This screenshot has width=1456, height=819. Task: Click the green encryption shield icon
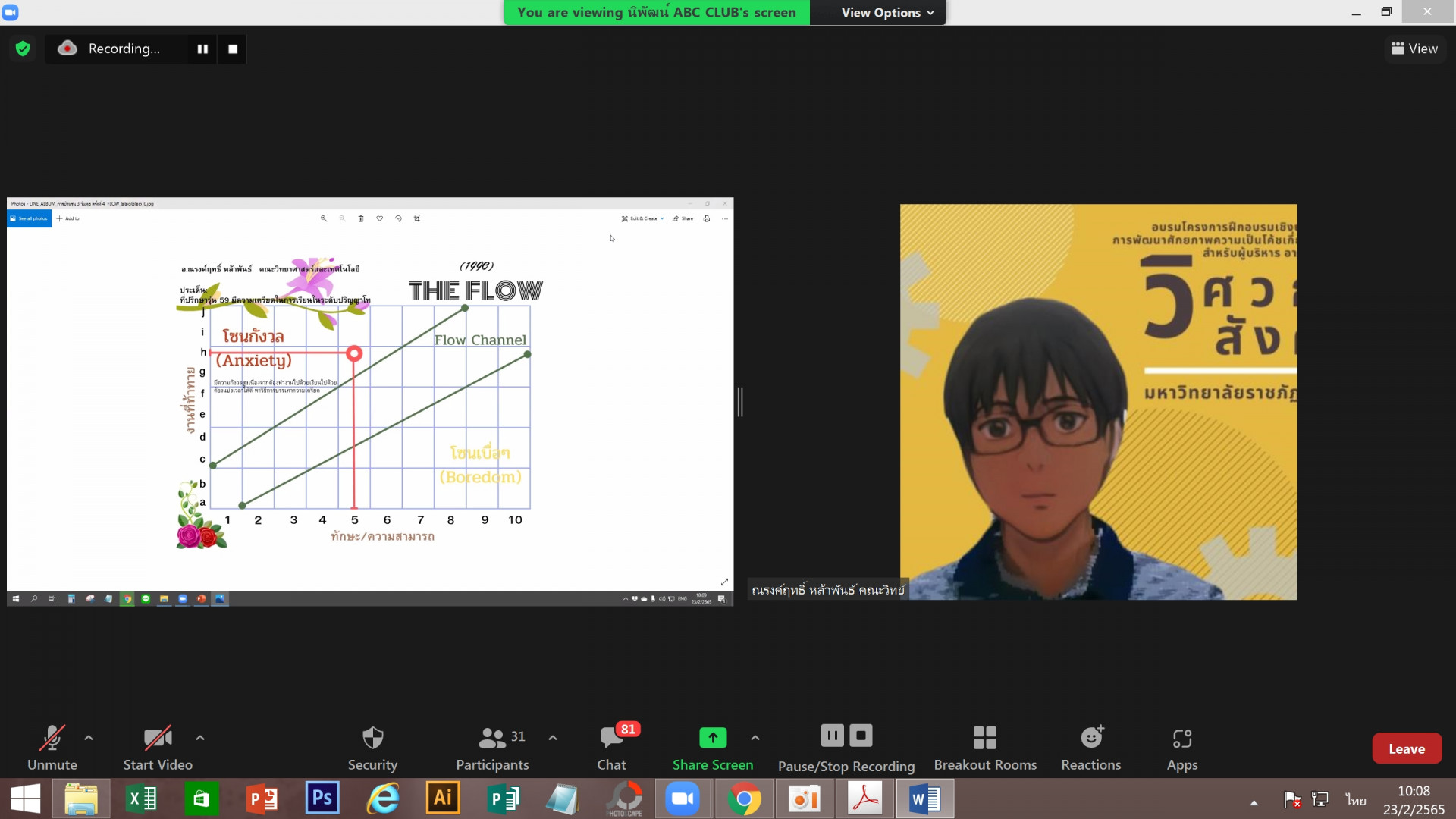coord(23,49)
